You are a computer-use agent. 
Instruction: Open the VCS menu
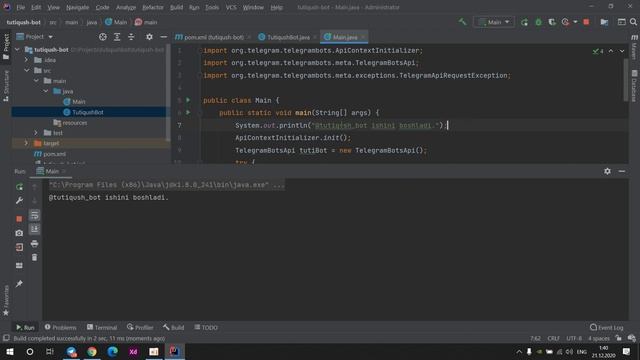tap(231, 7)
